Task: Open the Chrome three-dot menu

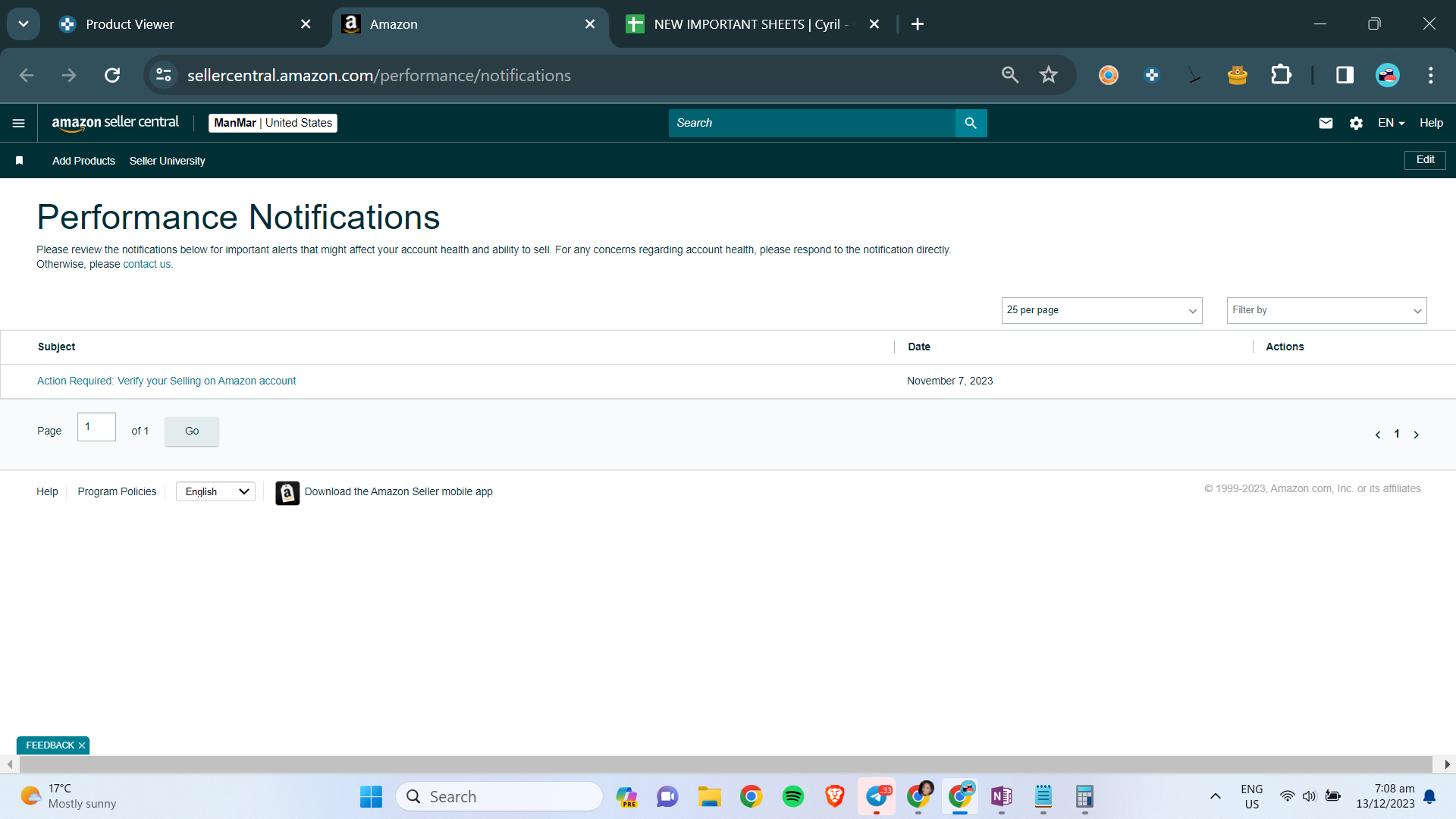Action: click(1431, 75)
